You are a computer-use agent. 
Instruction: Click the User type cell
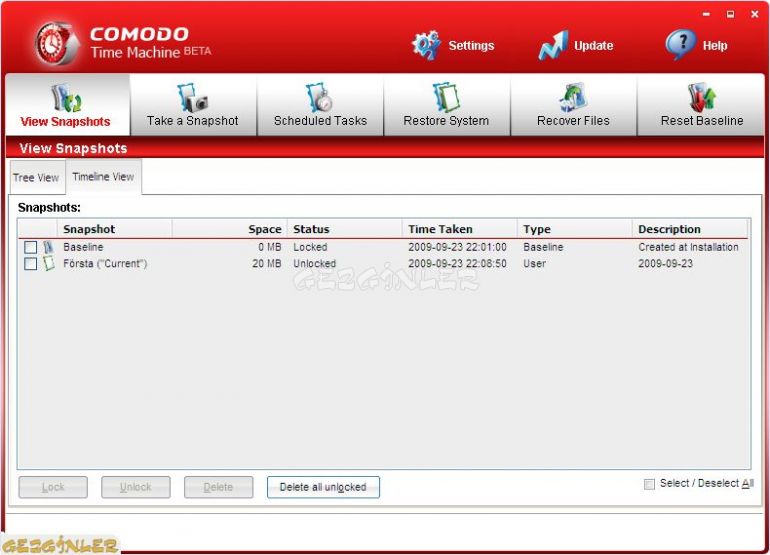coord(534,264)
